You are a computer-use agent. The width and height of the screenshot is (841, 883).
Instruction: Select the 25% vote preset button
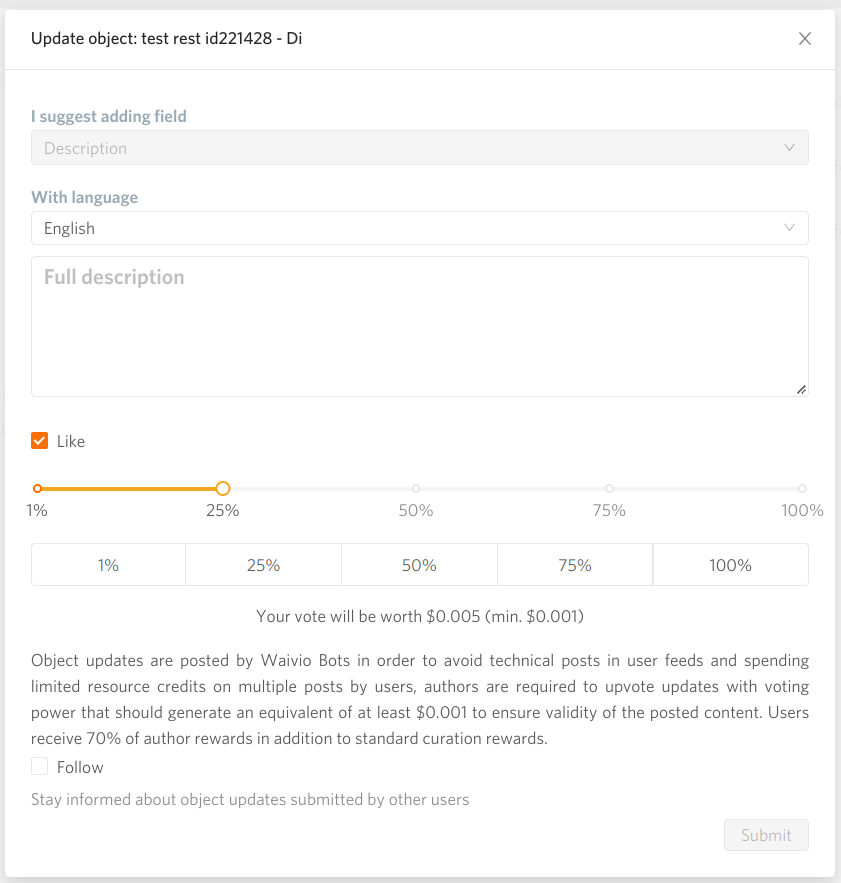(263, 565)
